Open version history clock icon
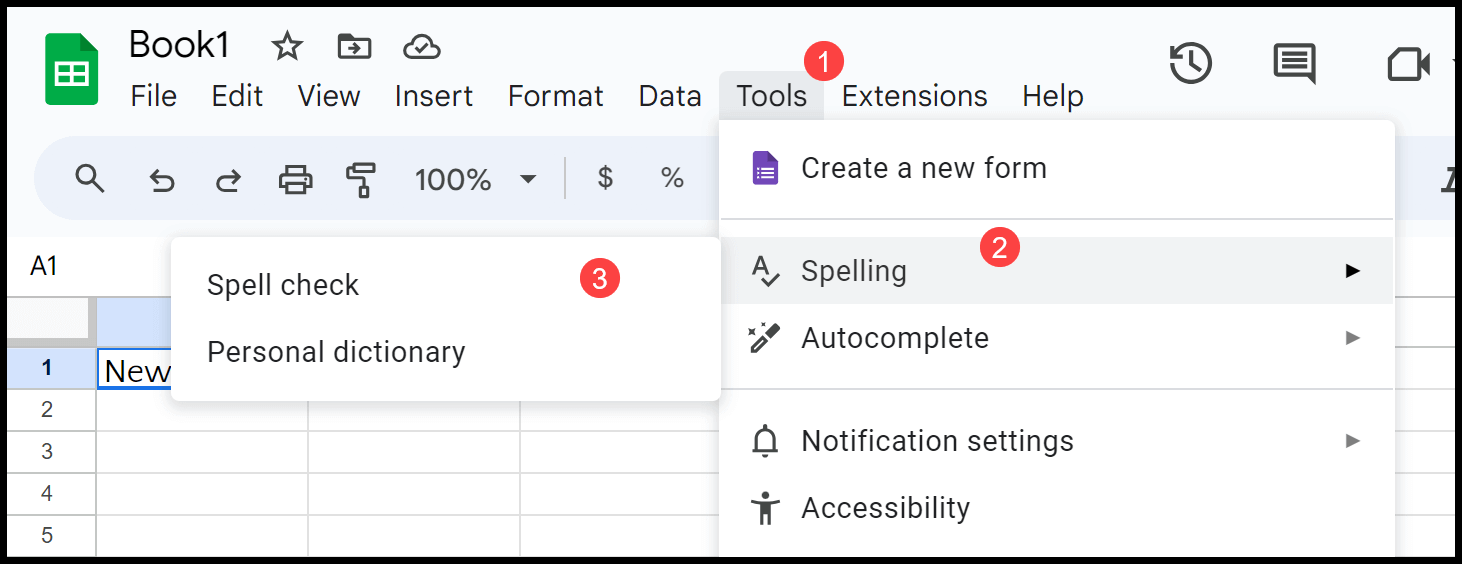The height and width of the screenshot is (564, 1462). (1191, 64)
